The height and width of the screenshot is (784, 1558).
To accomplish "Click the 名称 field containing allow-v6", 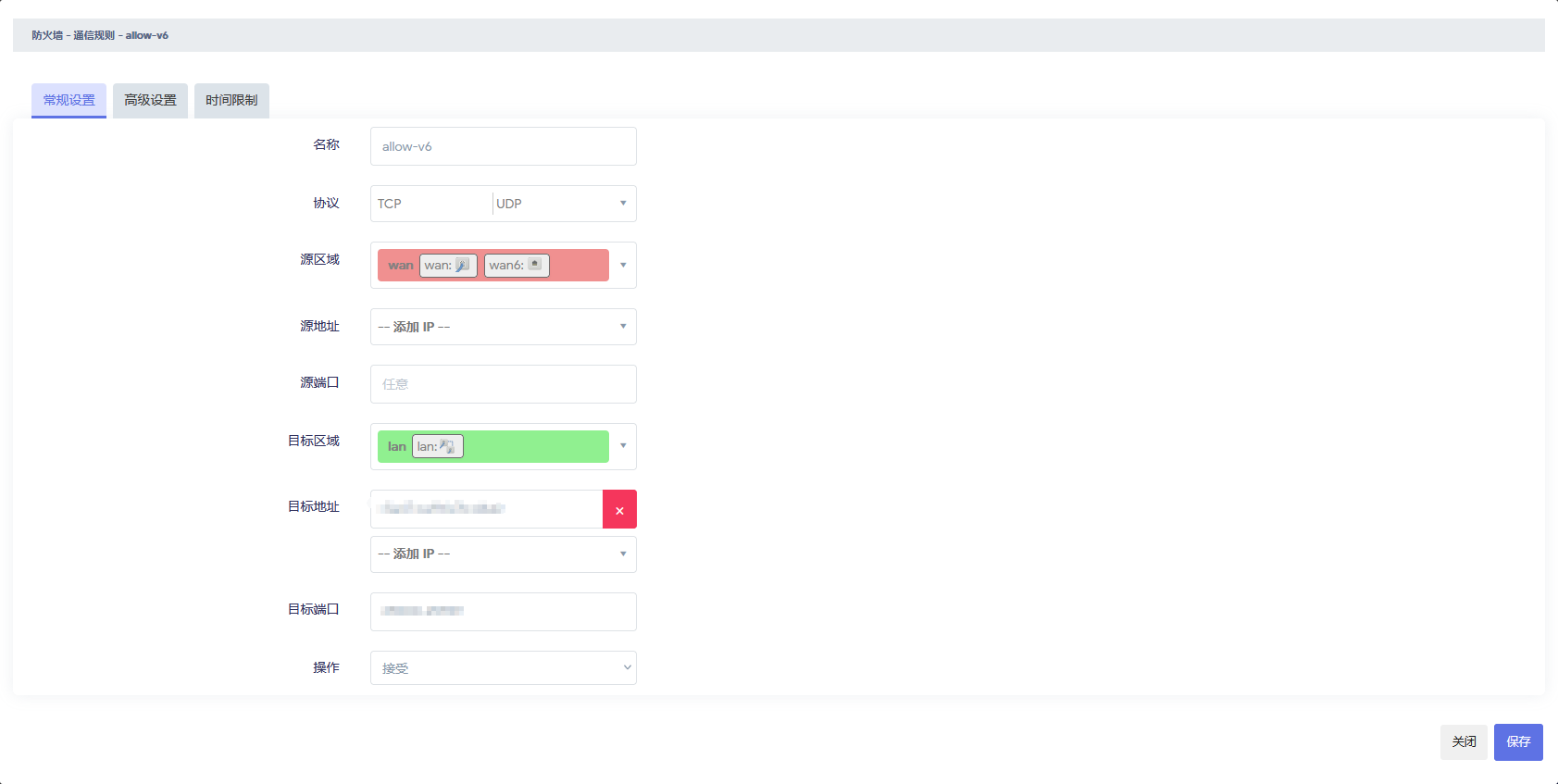I will coord(503,146).
